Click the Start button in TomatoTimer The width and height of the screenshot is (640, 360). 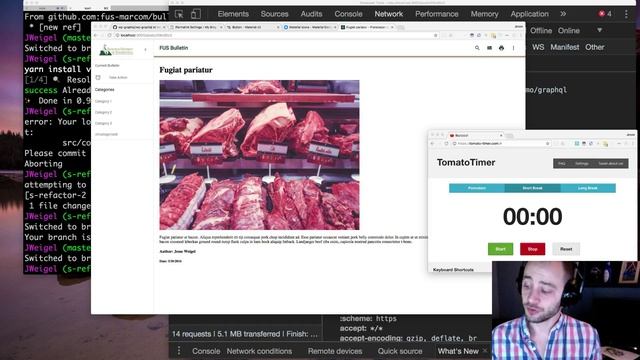coord(500,249)
